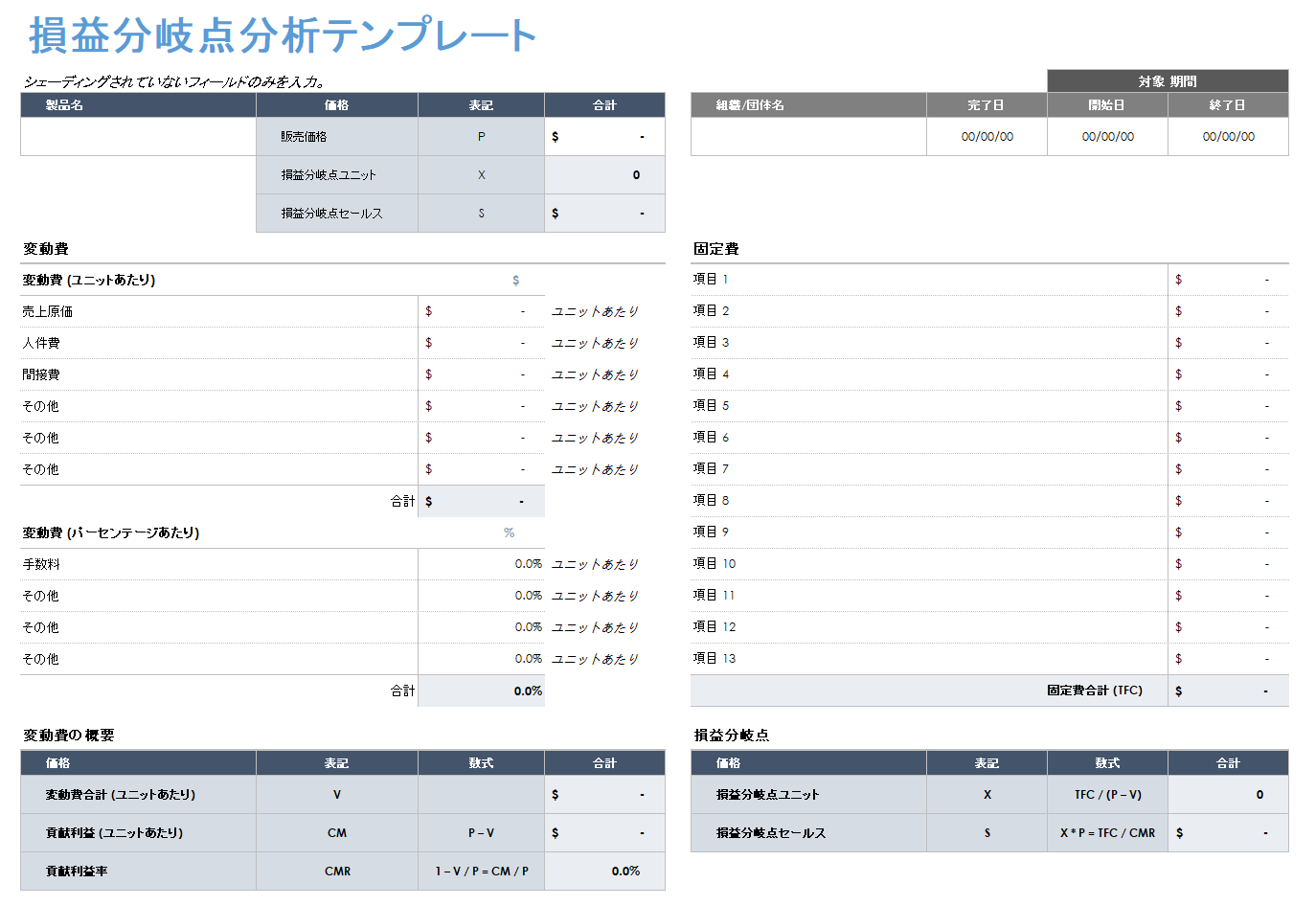Click the 1 – V / P = CM / P formula
1316x906 pixels.
(482, 872)
